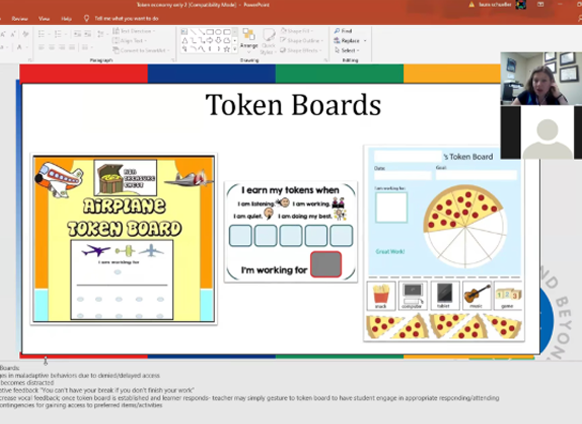The height and width of the screenshot is (424, 582).
Task: Select the Right Brace shape
Action: [218, 49]
